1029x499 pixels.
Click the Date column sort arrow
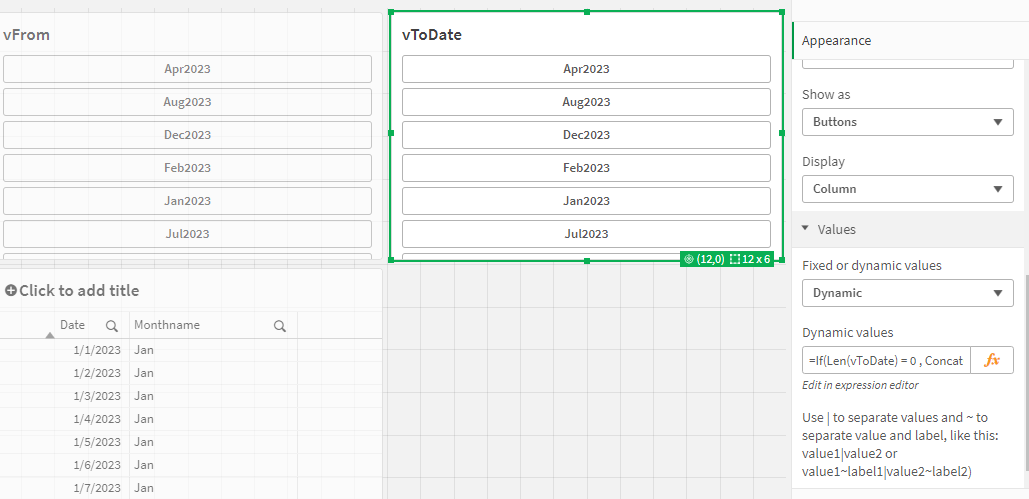50,335
